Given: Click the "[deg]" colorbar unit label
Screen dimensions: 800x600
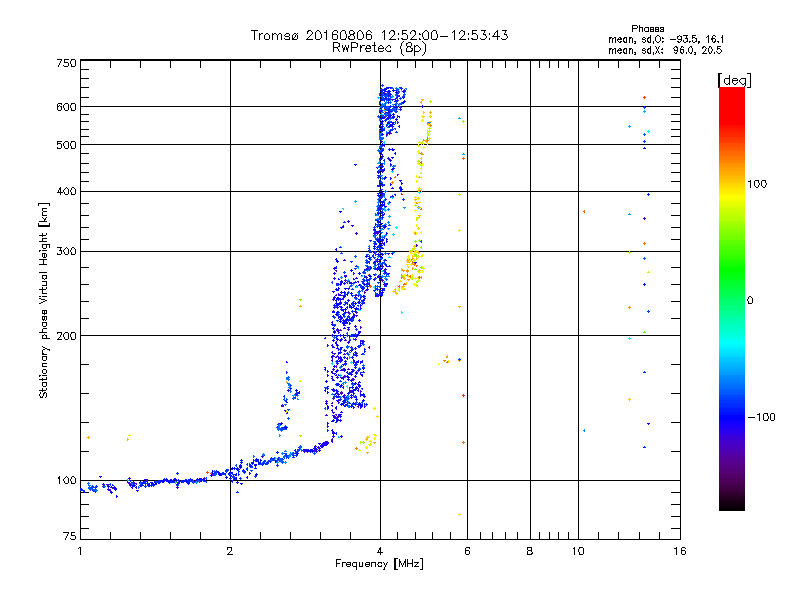Looking at the screenshot, I should tap(734, 80).
